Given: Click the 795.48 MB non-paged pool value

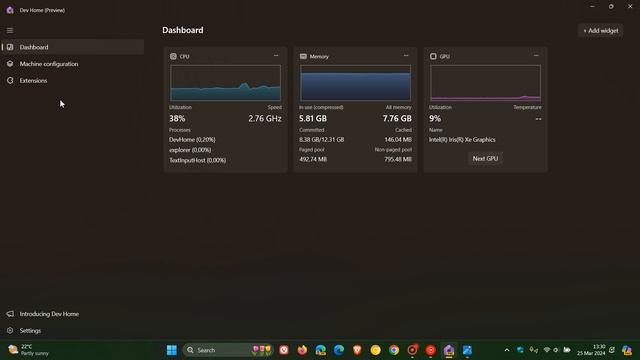Looking at the screenshot, I should pyautogui.click(x=398, y=159).
